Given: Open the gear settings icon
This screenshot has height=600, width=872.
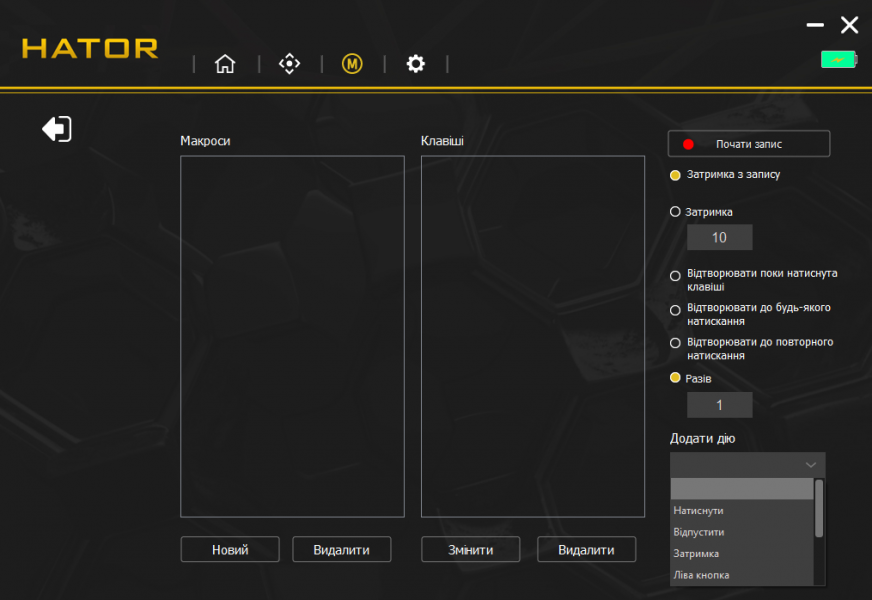Looking at the screenshot, I should pos(415,64).
